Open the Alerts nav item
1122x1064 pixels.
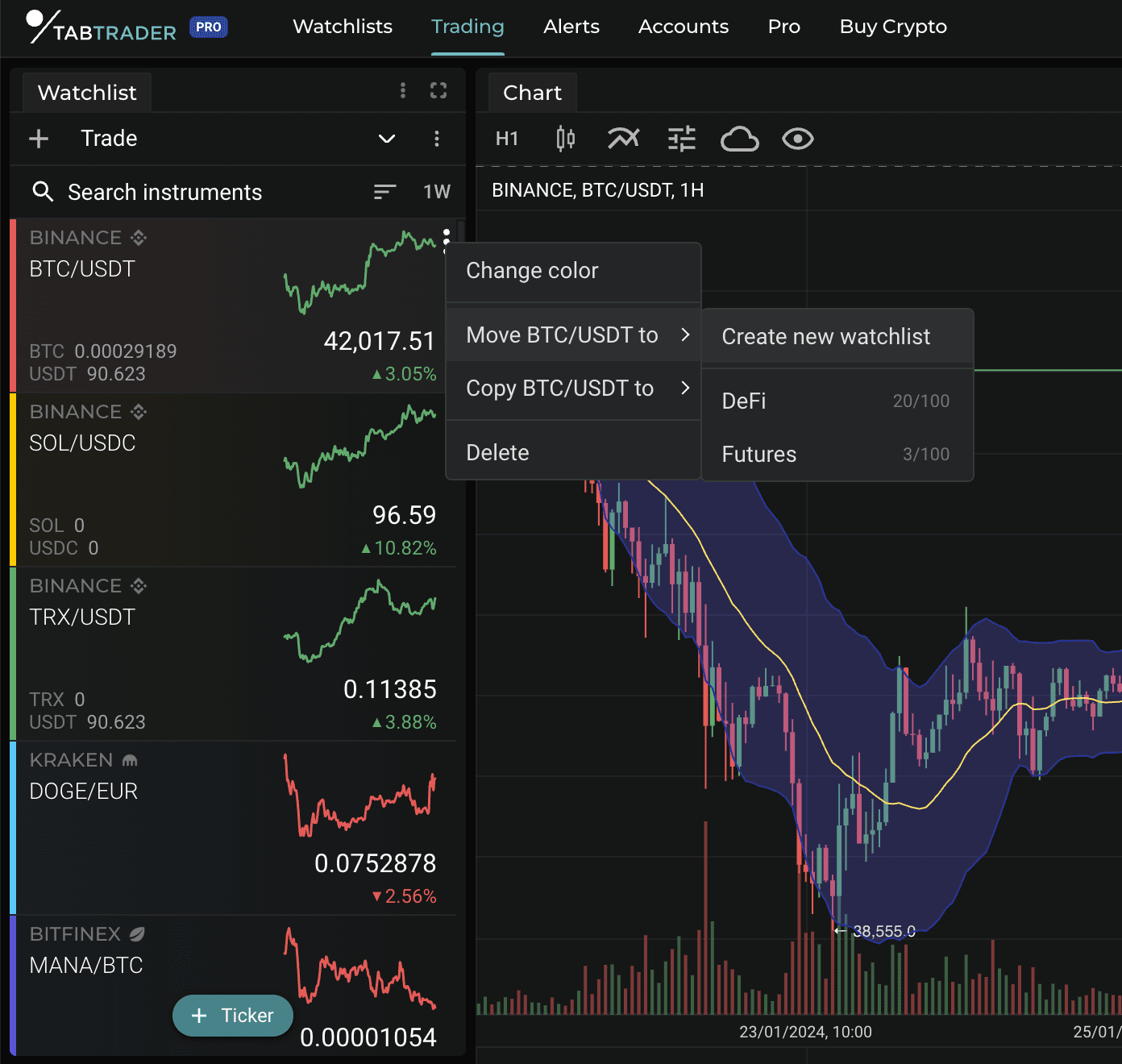tap(571, 27)
